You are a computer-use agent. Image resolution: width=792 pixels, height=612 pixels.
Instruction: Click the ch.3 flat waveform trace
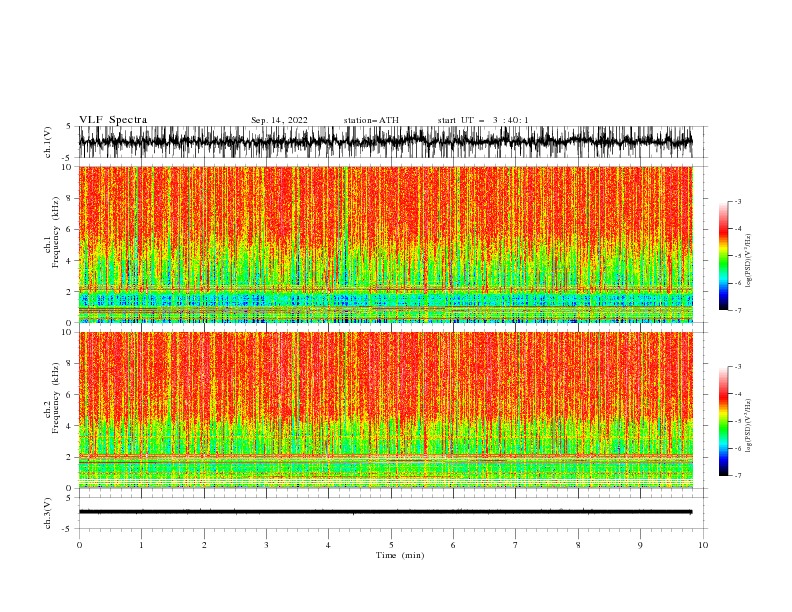tap(385, 512)
